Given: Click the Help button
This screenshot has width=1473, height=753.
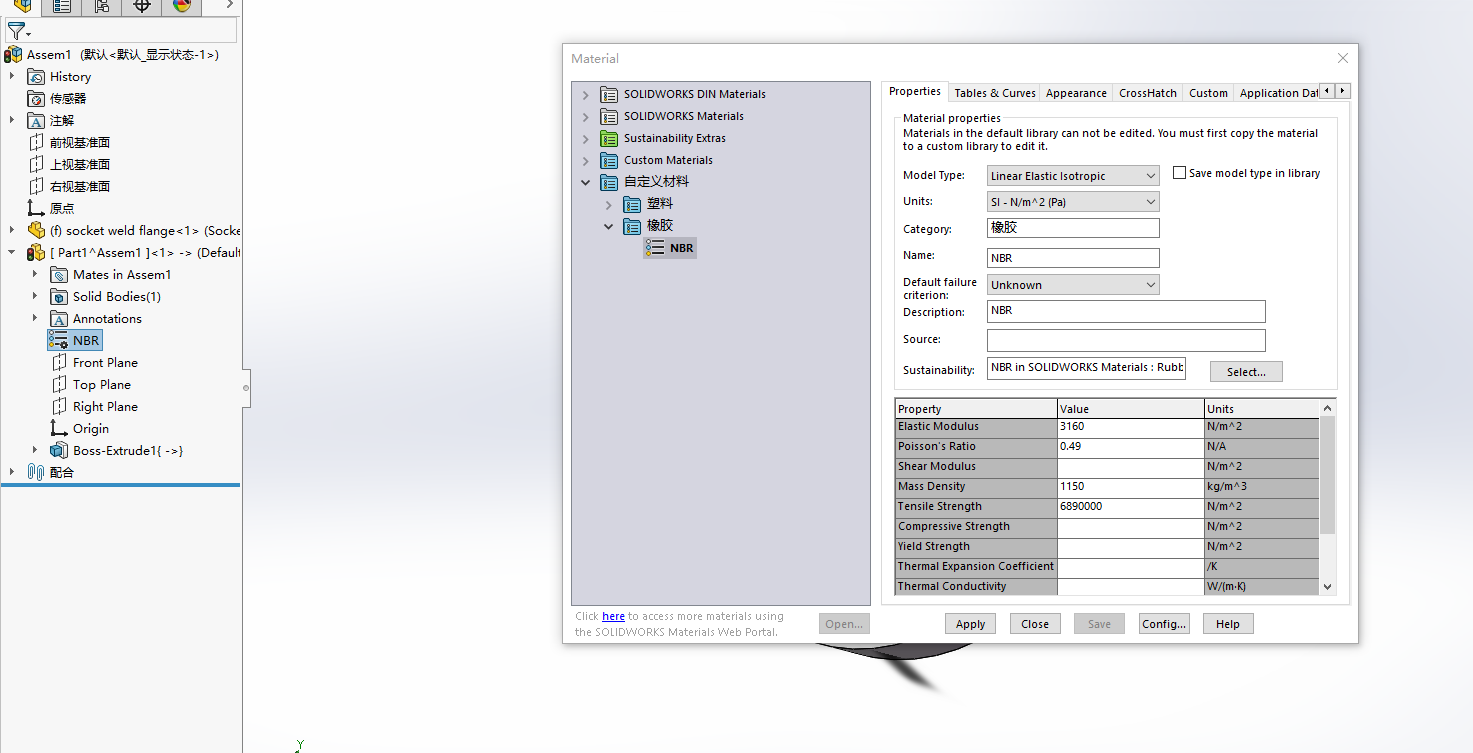Looking at the screenshot, I should click(x=1228, y=624).
